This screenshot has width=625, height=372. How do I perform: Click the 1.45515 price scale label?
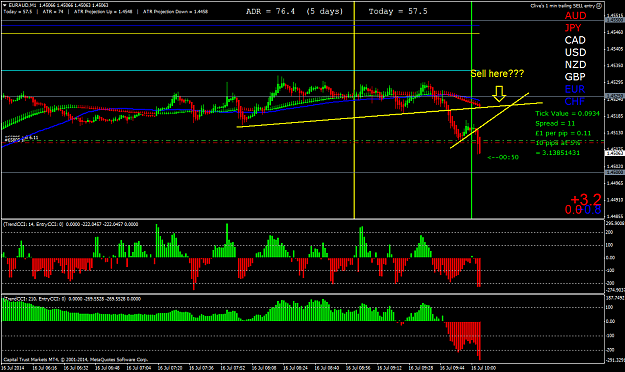point(615,16)
